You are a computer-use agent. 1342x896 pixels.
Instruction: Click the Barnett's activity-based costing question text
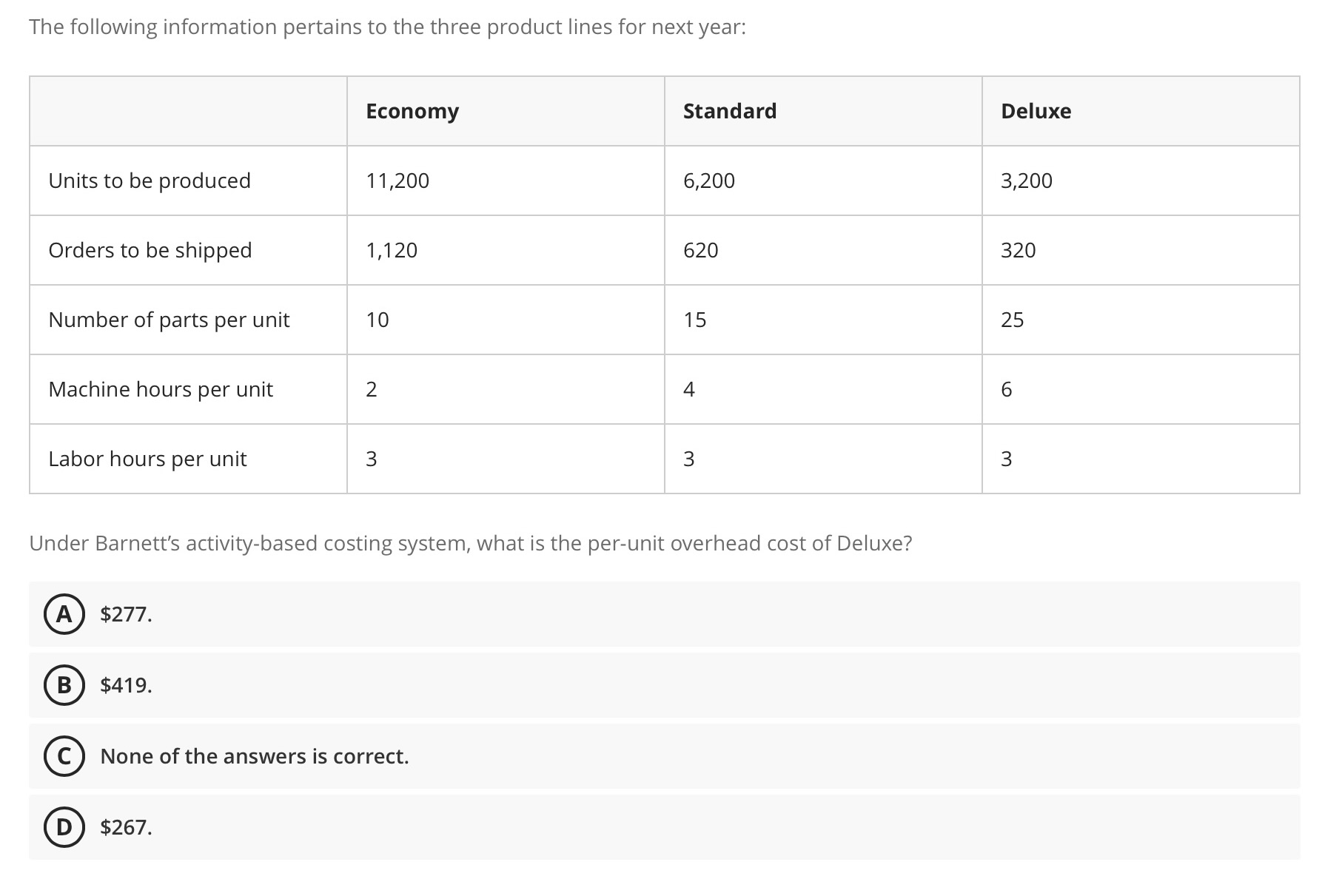[x=470, y=543]
